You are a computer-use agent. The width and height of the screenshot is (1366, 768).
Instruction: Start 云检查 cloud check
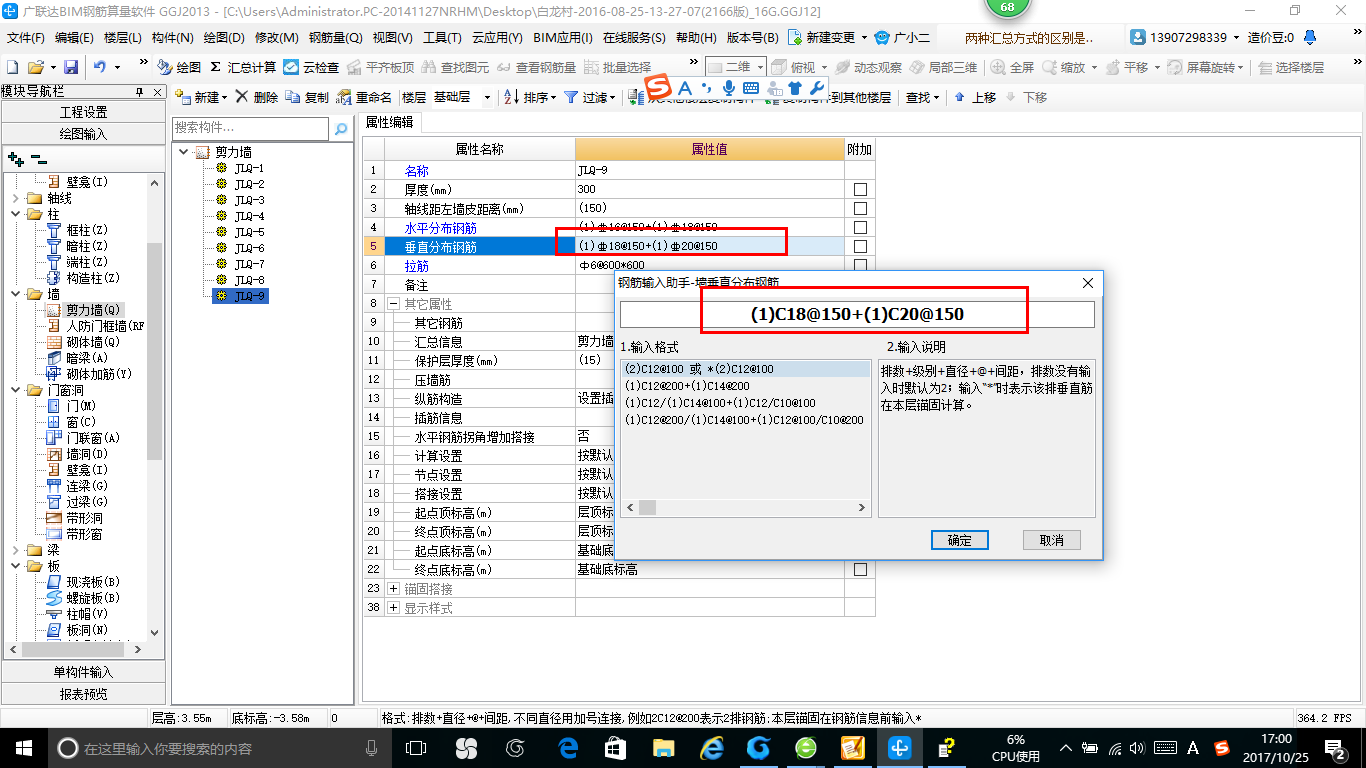point(312,68)
